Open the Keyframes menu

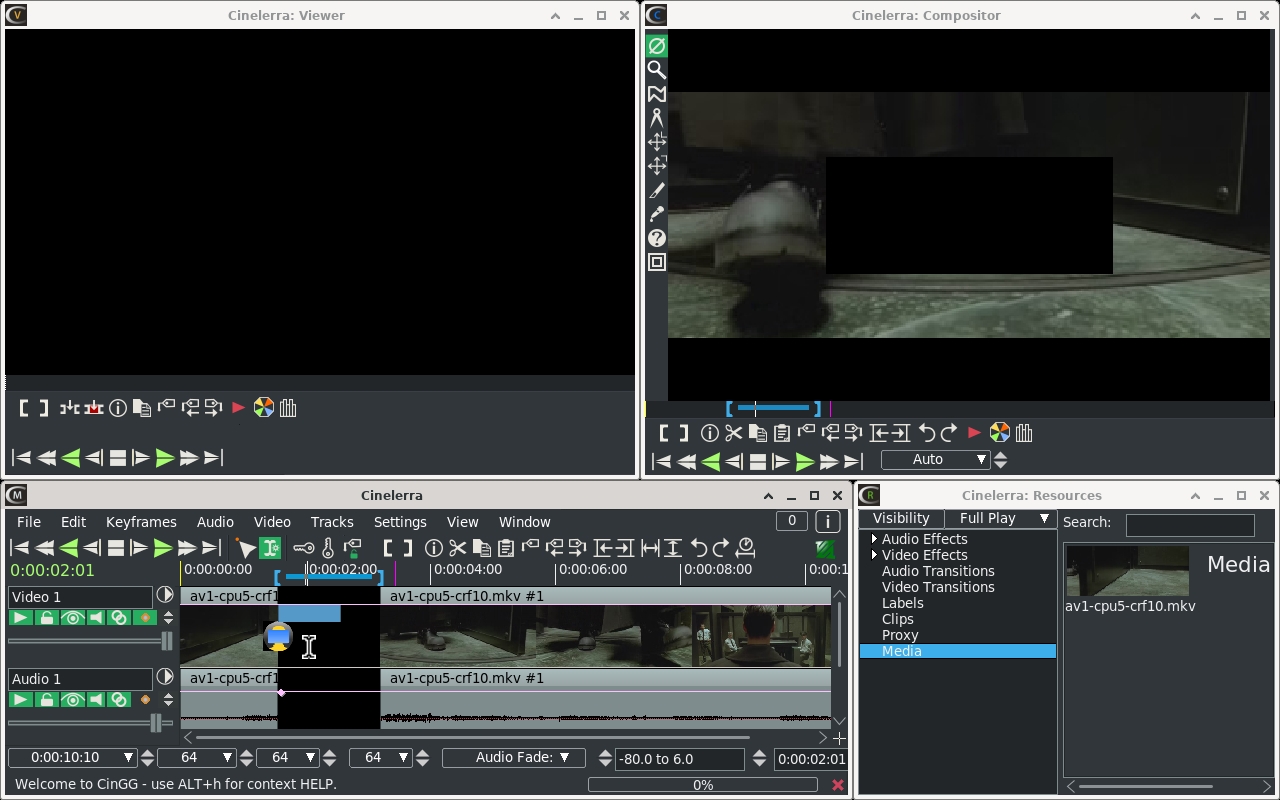click(141, 522)
